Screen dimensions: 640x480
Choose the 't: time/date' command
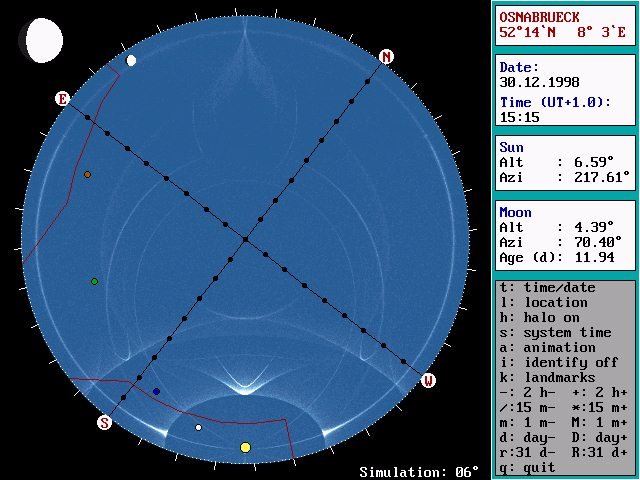547,287
